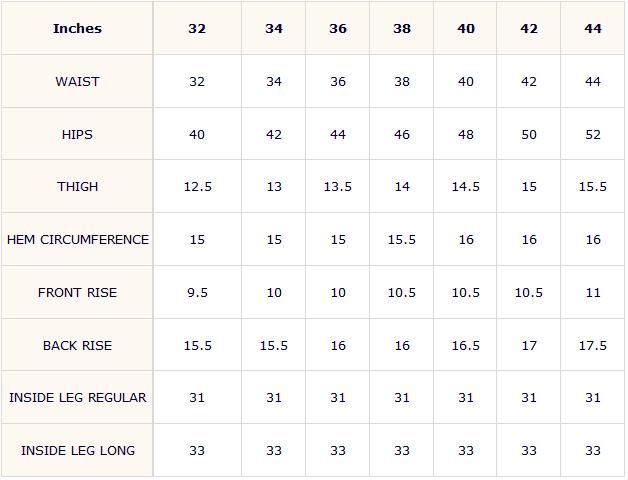Screen dimensions: 628x480
Task: Select the 9.5 front rise cell
Action: click(x=197, y=292)
